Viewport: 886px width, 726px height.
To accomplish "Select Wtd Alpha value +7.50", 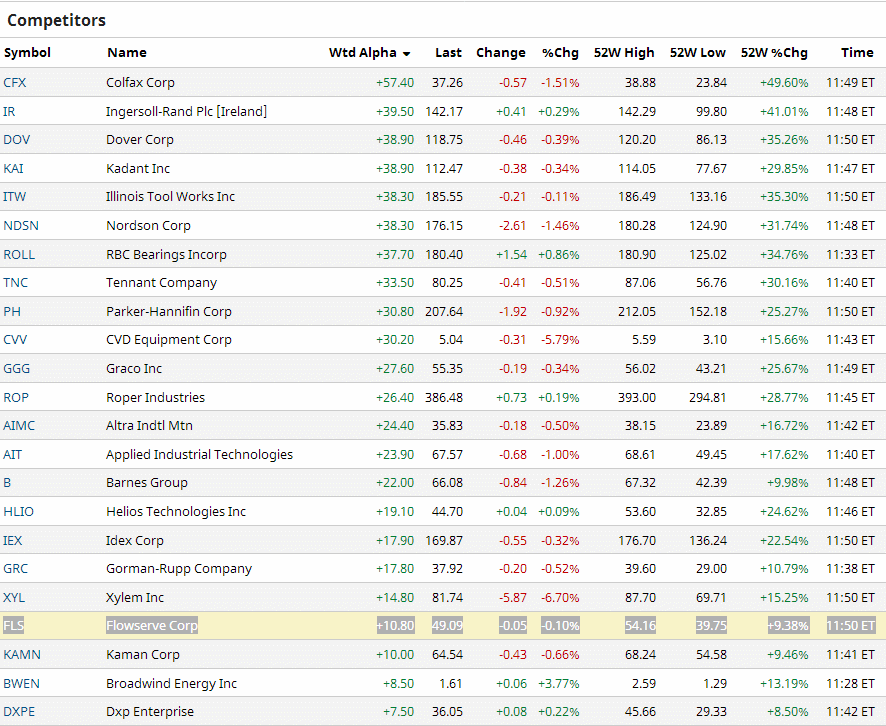I will 398,711.
